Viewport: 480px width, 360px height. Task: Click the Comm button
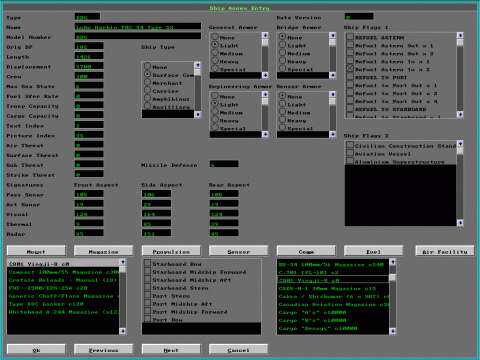point(306,251)
